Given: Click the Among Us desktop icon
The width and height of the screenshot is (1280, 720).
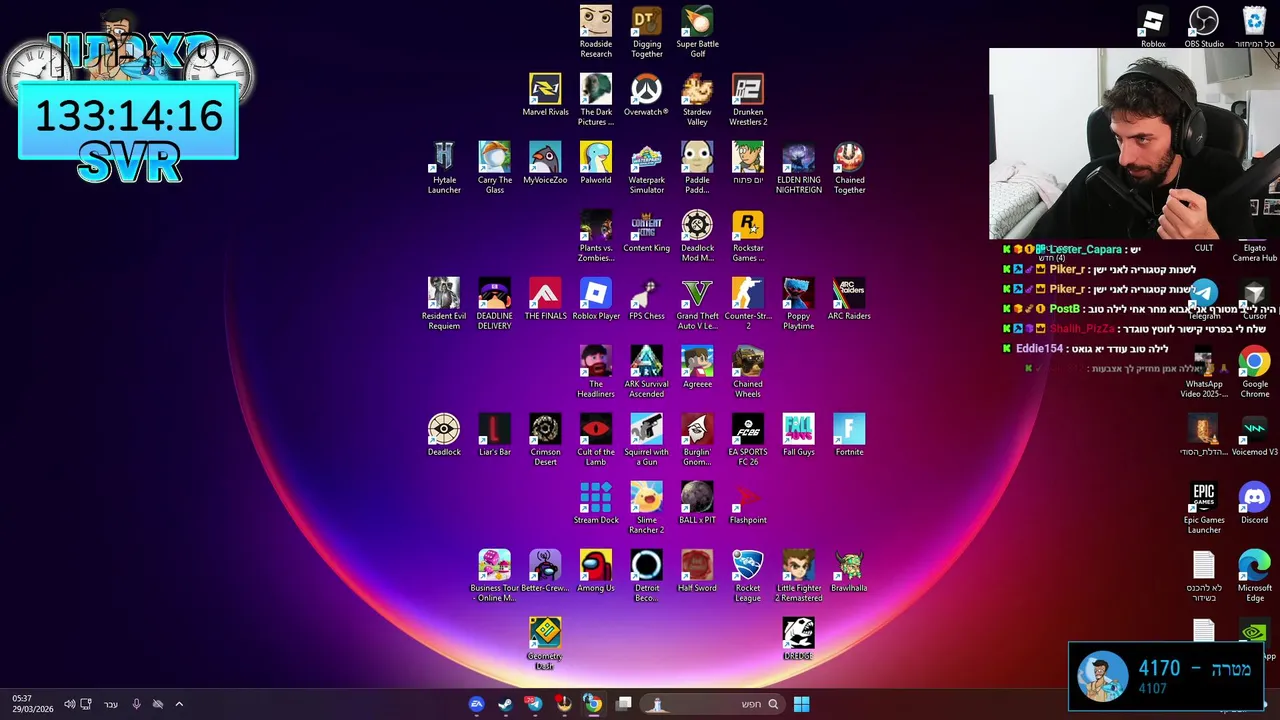Looking at the screenshot, I should click(596, 571).
